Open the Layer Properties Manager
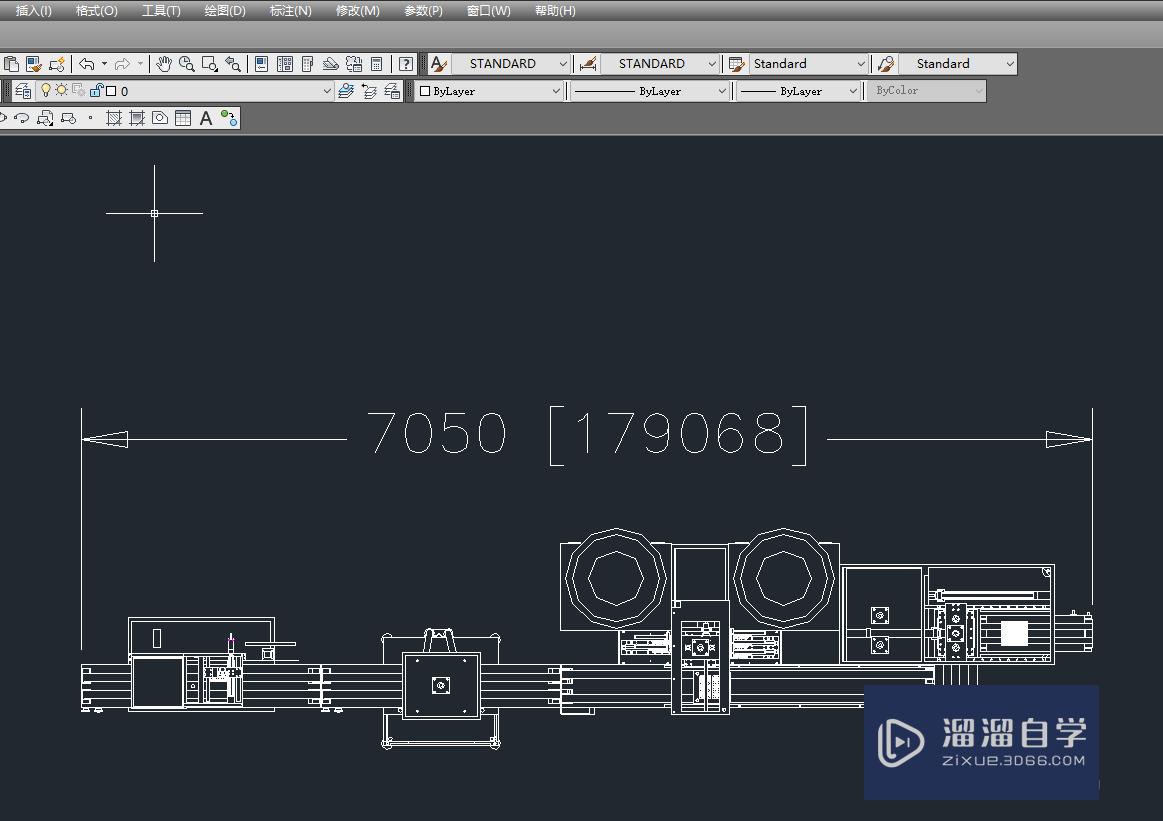 coord(23,90)
